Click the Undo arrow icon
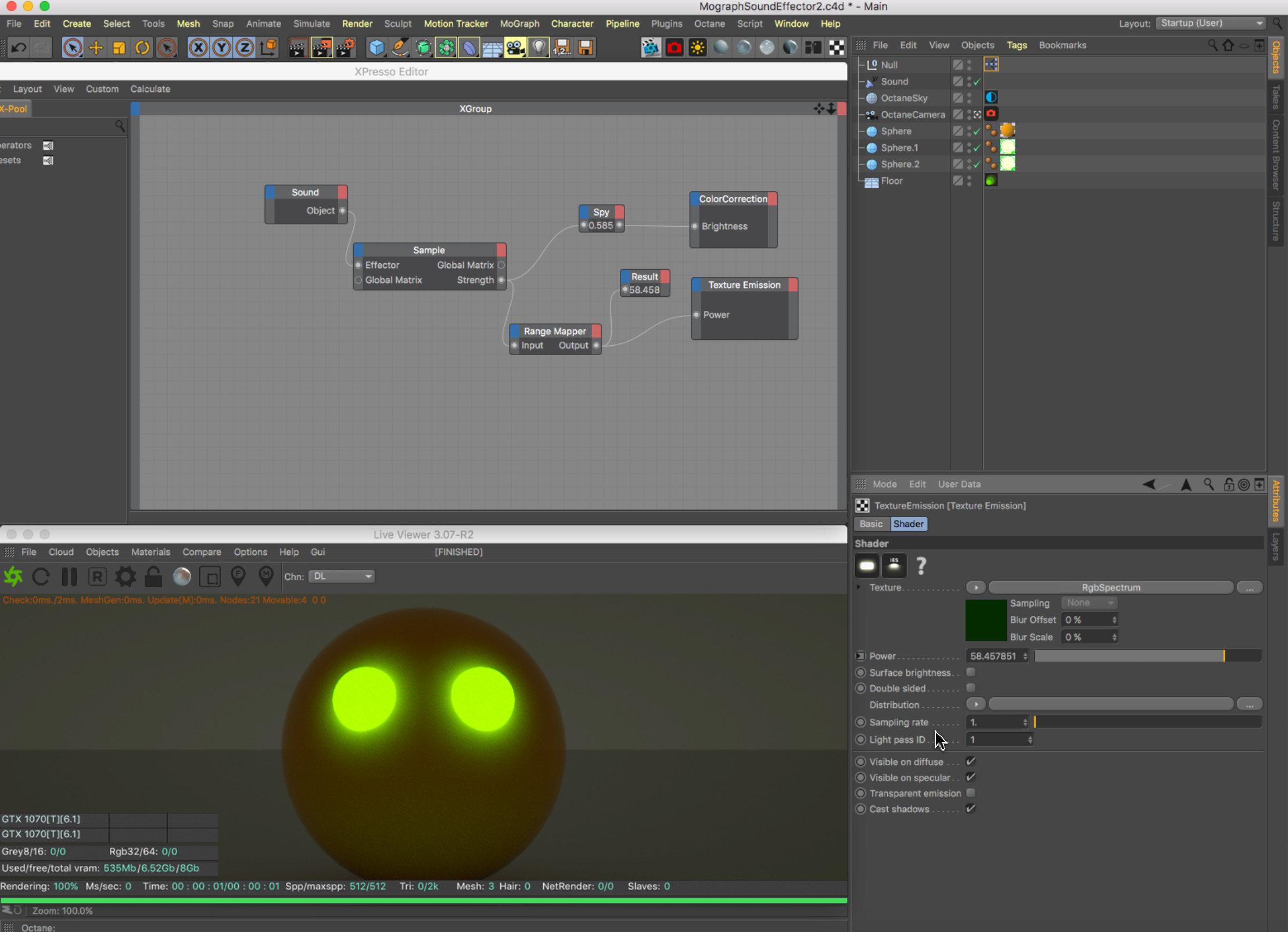Screen dimensions: 1288x932 tap(19, 48)
